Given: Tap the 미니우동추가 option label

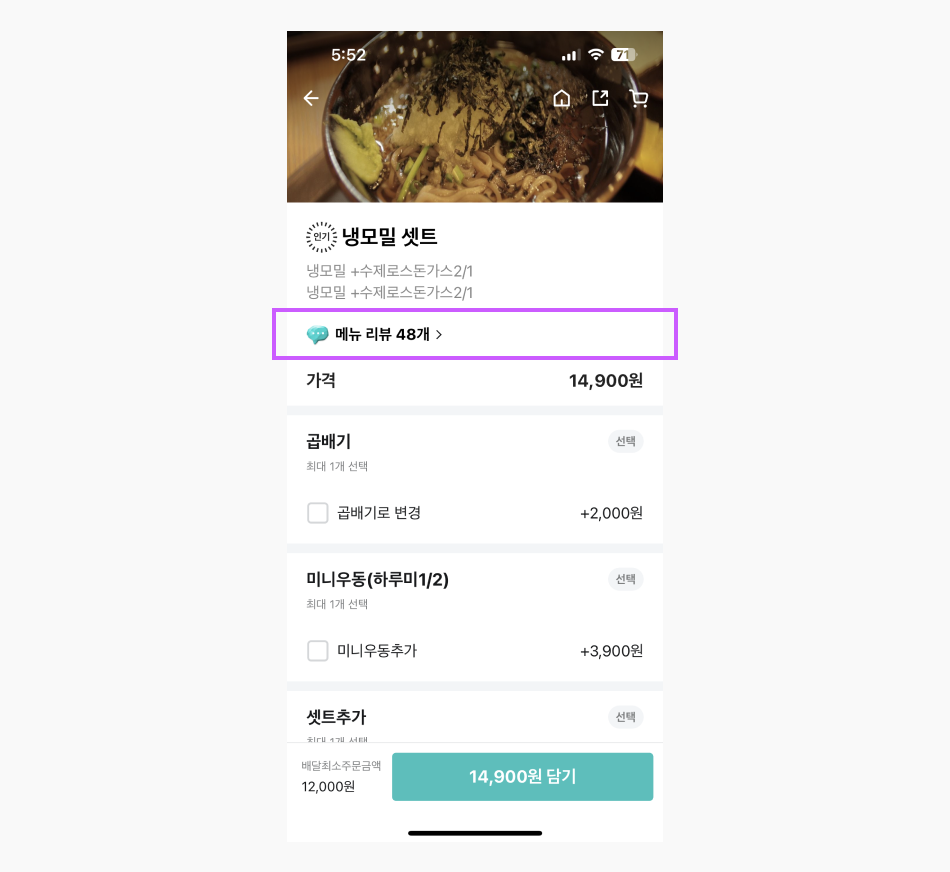Looking at the screenshot, I should pyautogui.click(x=377, y=651).
